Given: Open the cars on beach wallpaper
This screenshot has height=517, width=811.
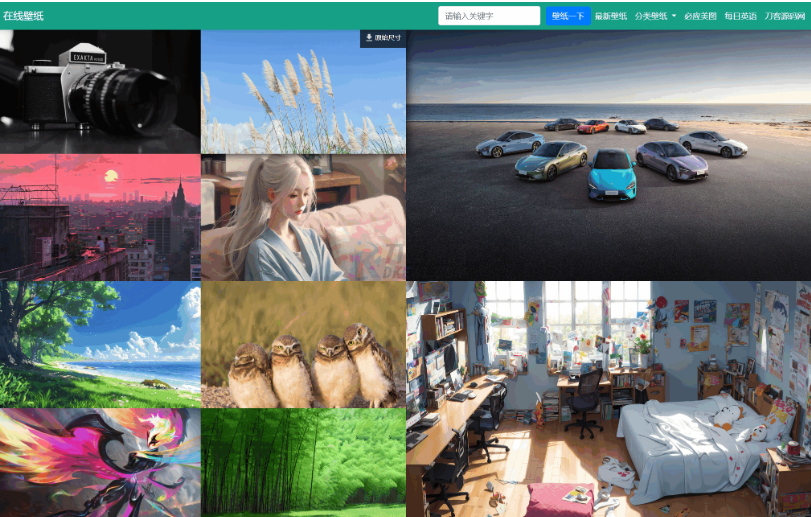Looking at the screenshot, I should 608,155.
